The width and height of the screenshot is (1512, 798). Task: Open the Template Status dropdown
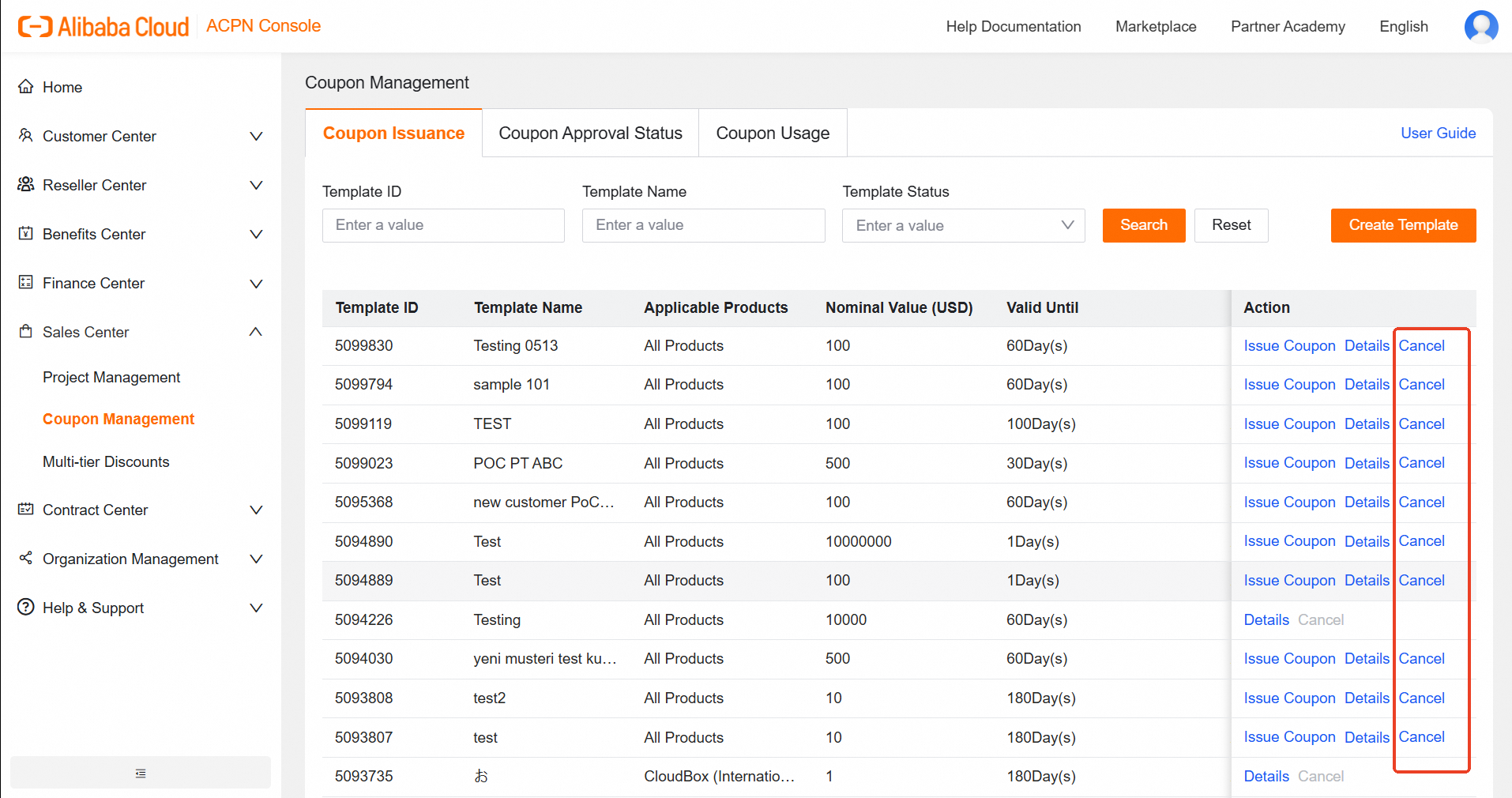click(963, 225)
